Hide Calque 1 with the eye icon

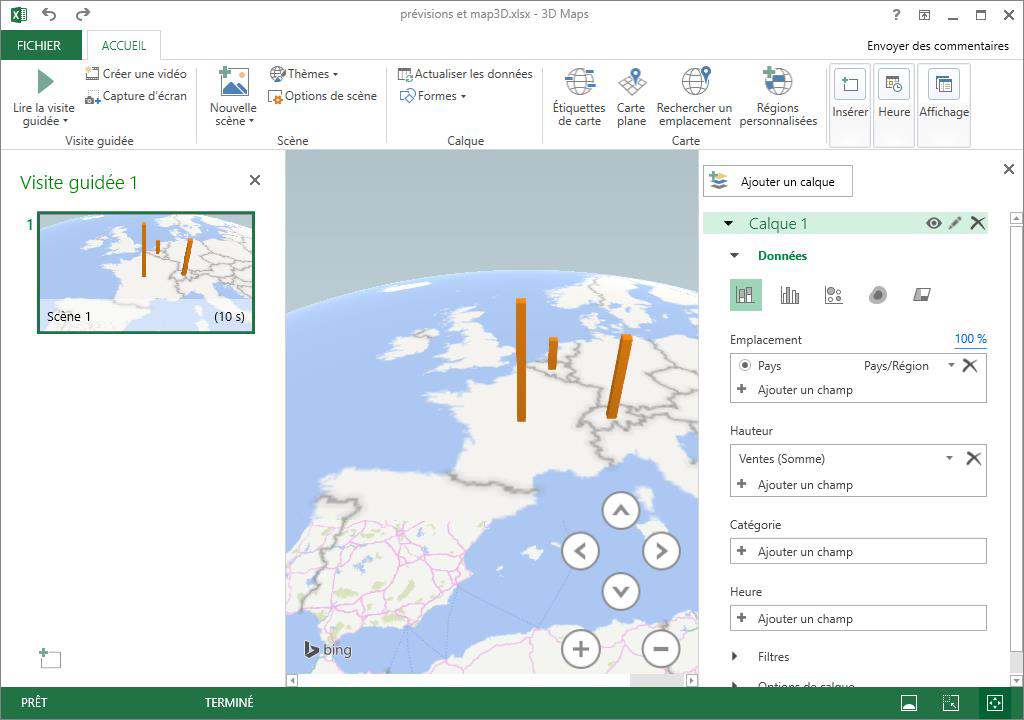933,224
